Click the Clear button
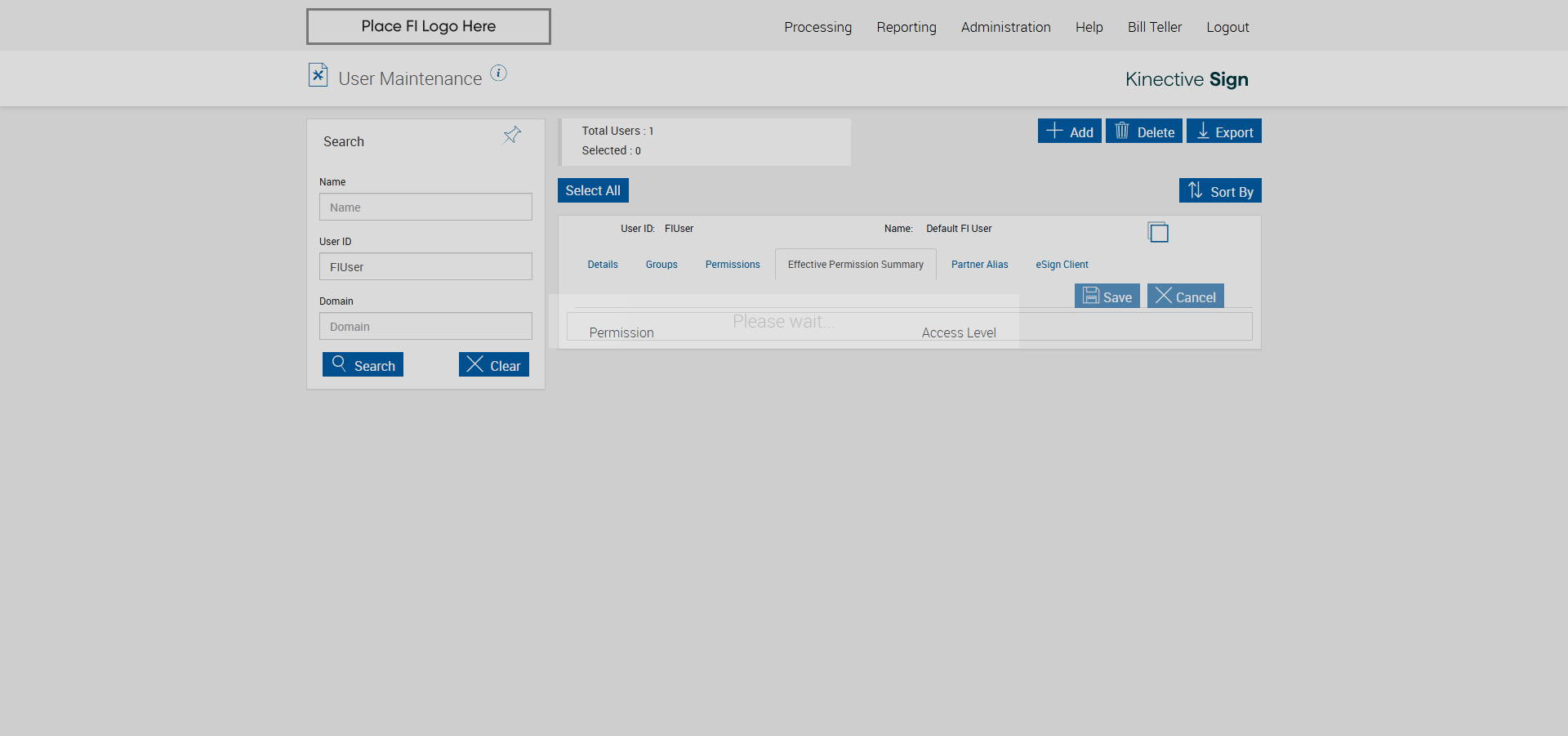 pos(494,364)
